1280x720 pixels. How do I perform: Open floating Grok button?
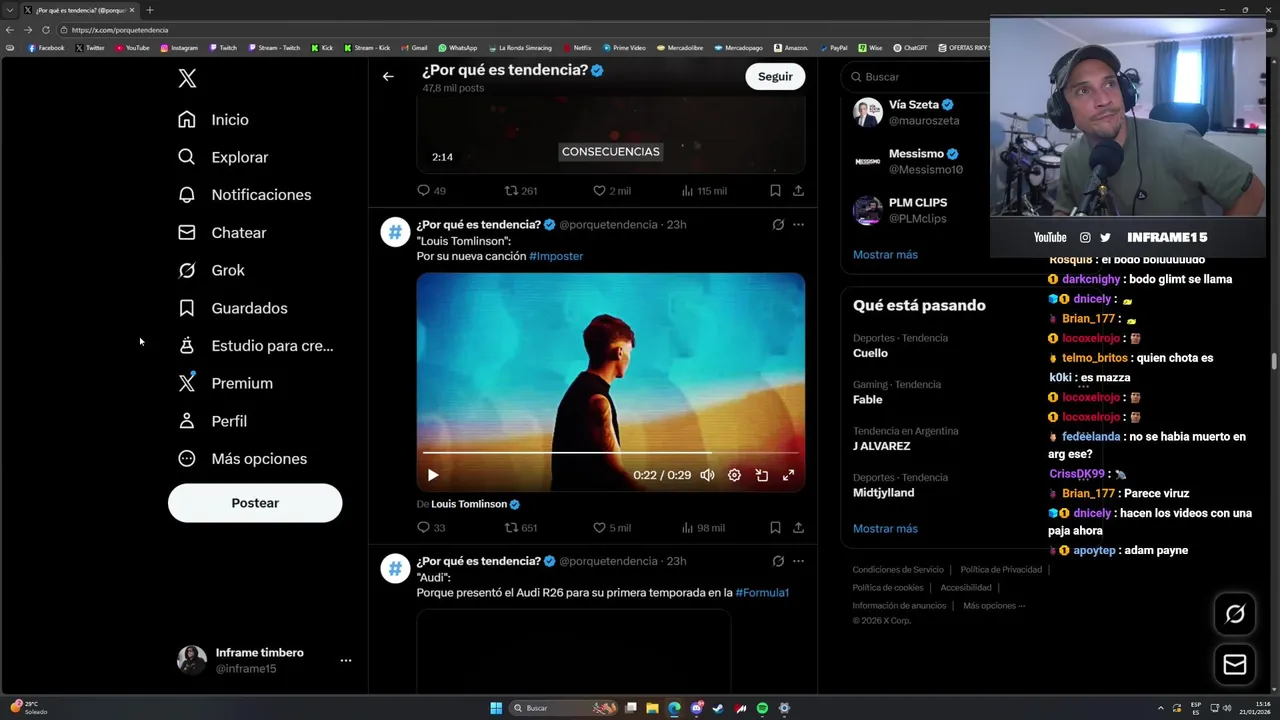tap(1235, 614)
